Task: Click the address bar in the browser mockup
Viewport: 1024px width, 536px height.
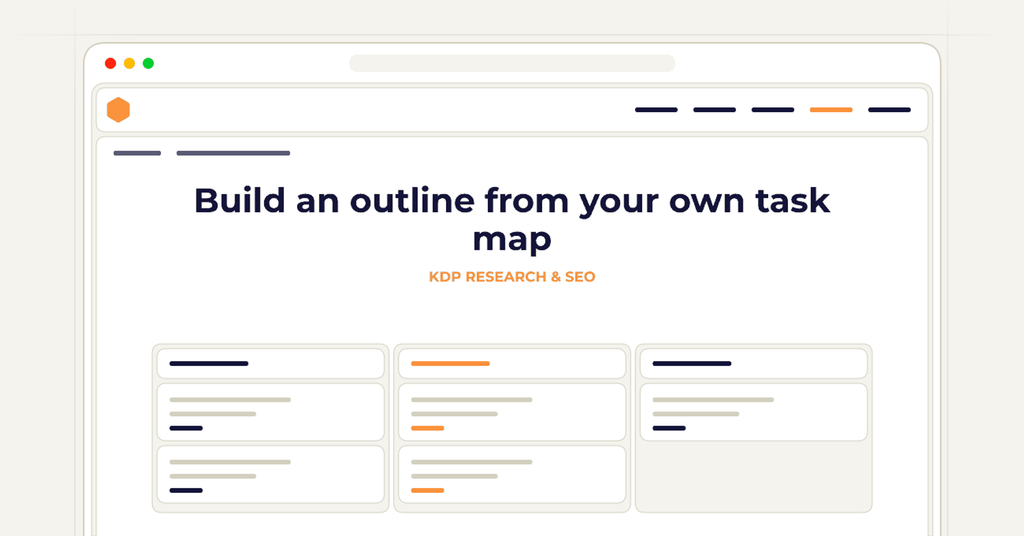Action: click(x=512, y=63)
